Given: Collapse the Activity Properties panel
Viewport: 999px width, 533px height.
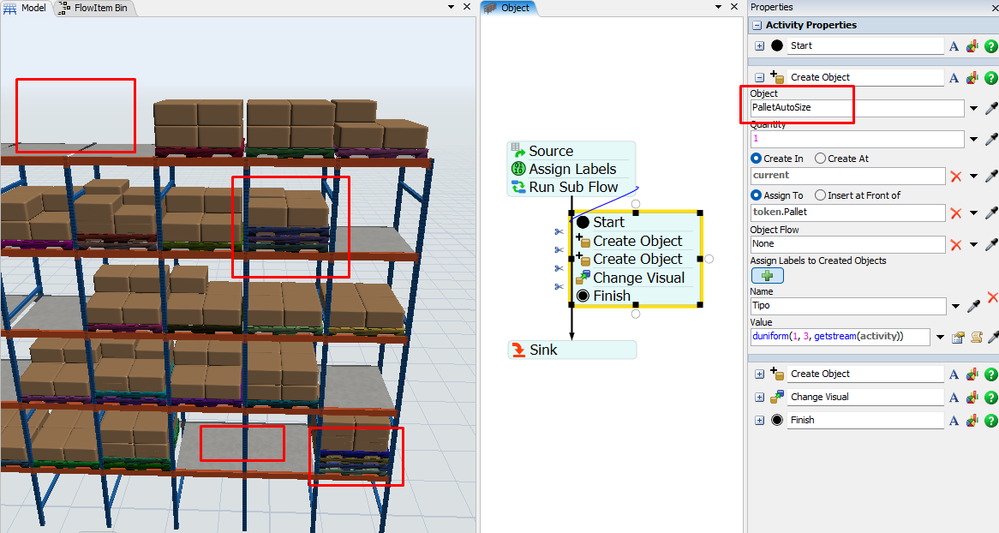Looking at the screenshot, I should pos(757,25).
